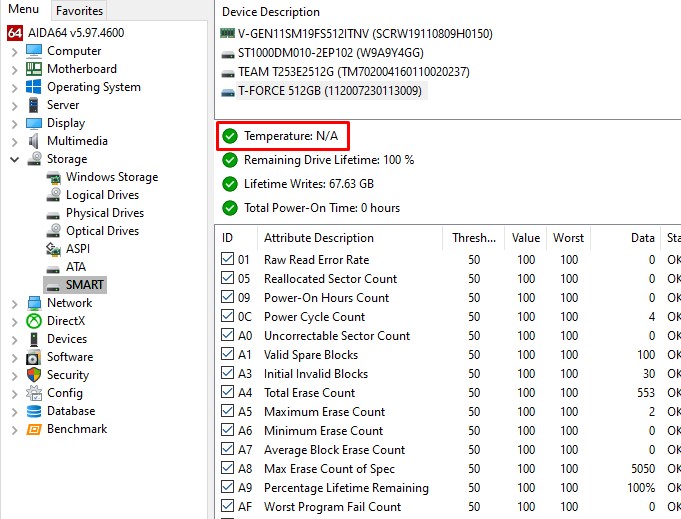Sort by Attribute Description column header
Image resolution: width=681 pixels, height=519 pixels.
pos(350,238)
